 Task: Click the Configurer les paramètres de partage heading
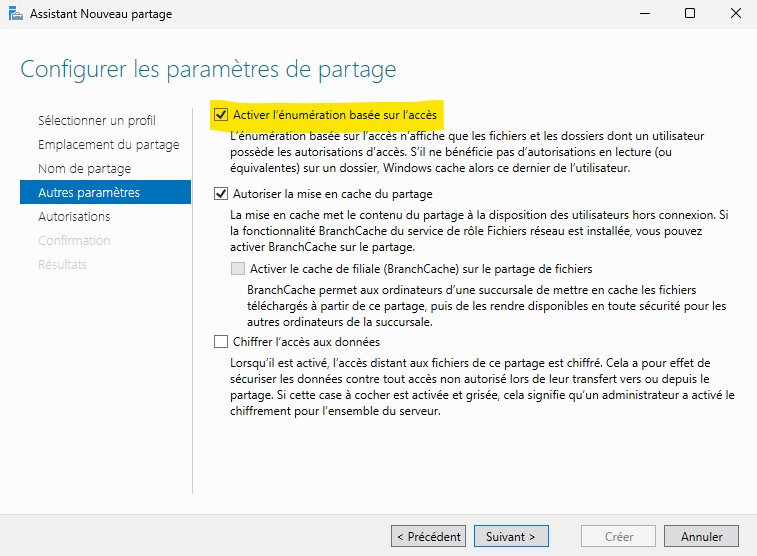(208, 69)
